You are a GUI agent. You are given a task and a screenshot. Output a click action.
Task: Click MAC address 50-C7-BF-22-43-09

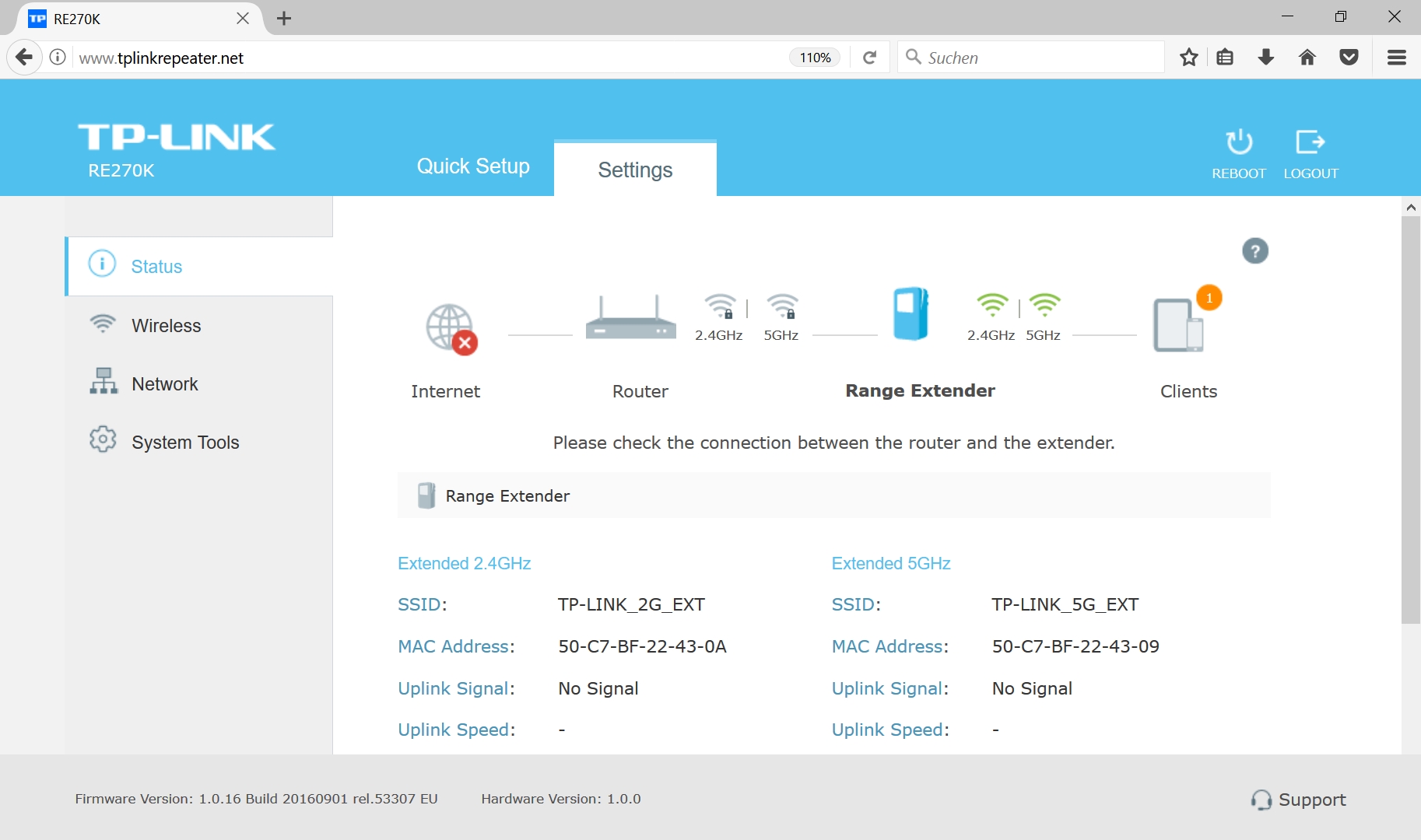tap(1075, 646)
